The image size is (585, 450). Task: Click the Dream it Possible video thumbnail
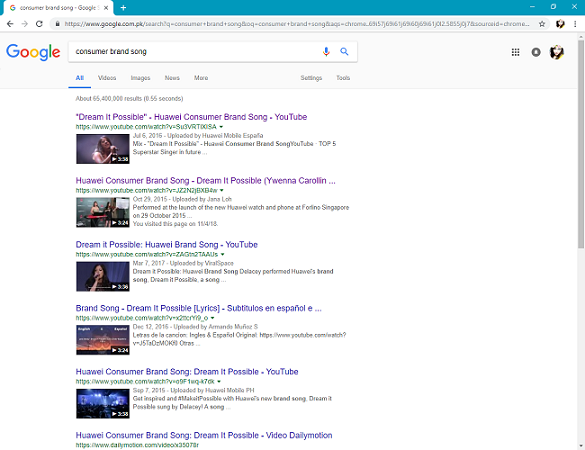coord(103,276)
